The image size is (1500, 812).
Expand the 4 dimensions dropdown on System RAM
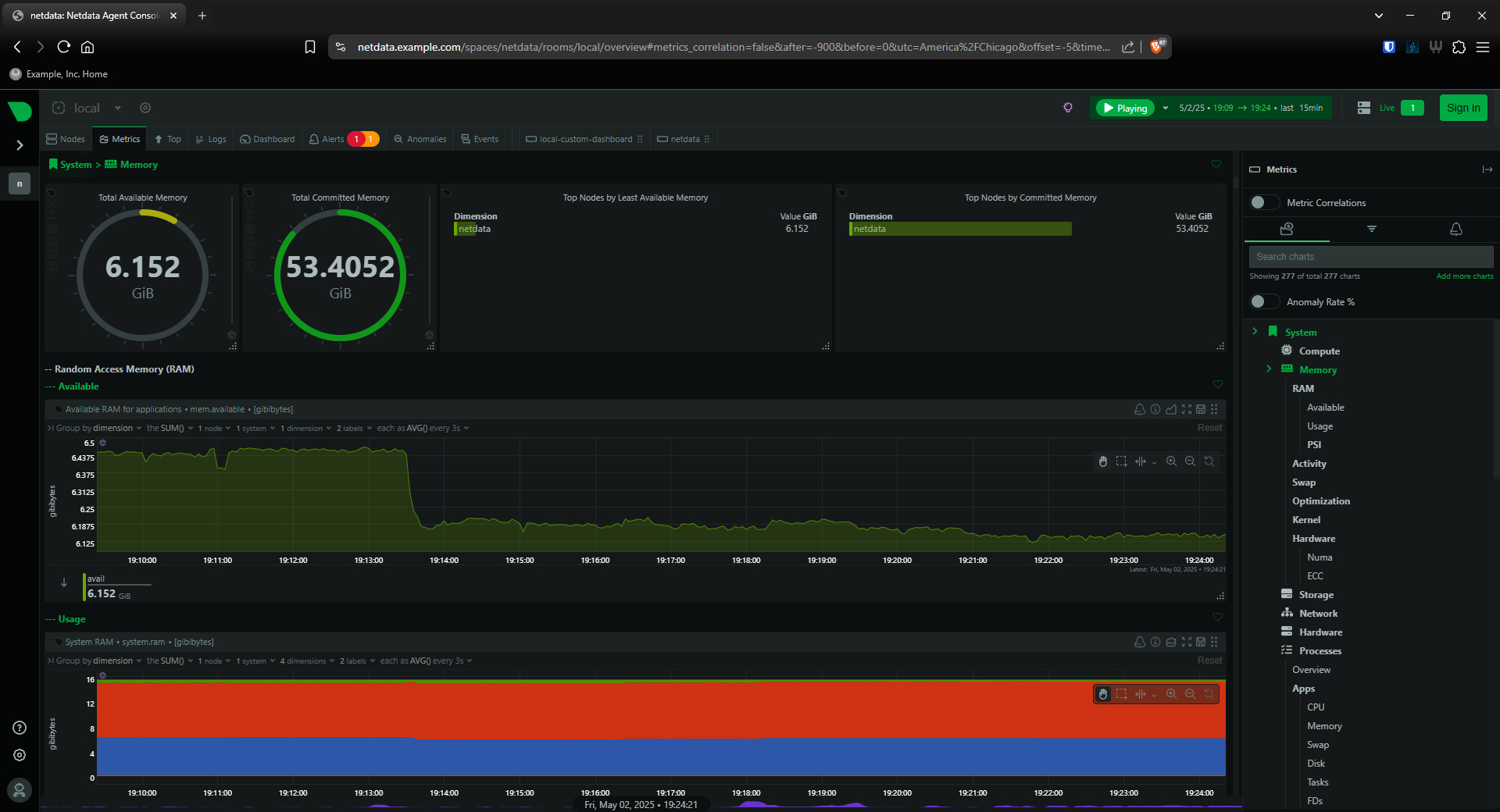pyautogui.click(x=307, y=661)
